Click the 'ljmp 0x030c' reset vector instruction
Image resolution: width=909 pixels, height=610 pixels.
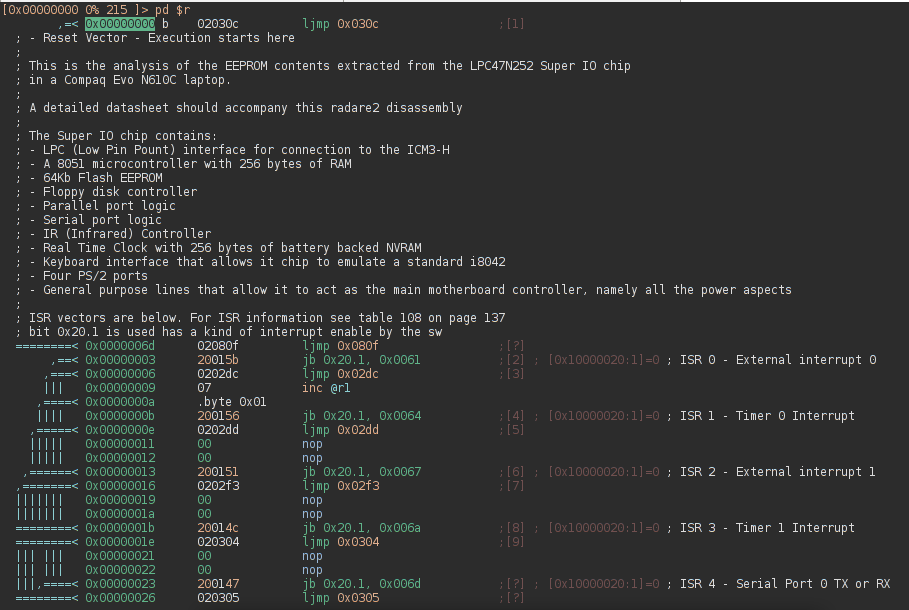[x=340, y=23]
